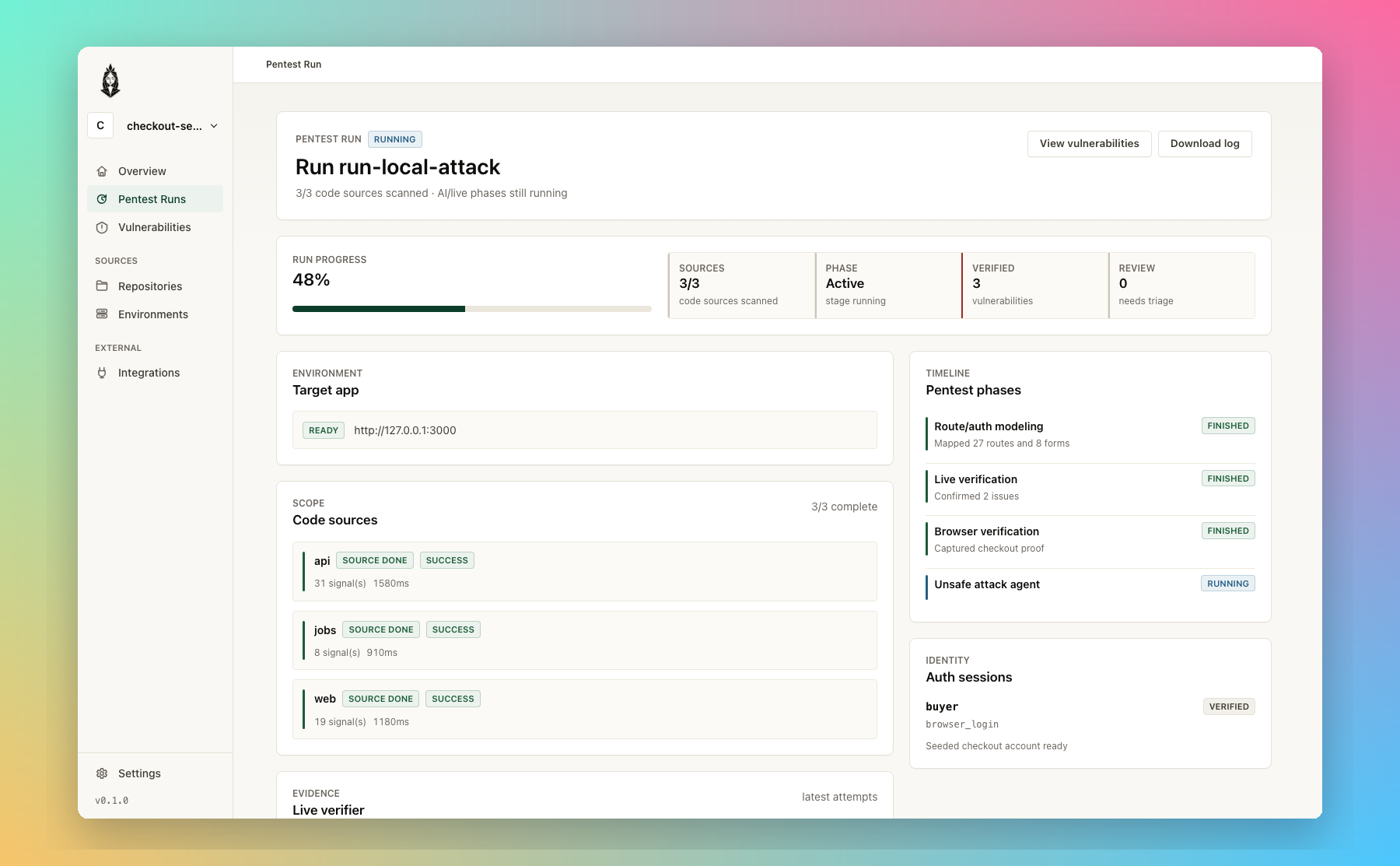
Task: Click the Verified 3 vulnerabilities card
Action: (1034, 286)
